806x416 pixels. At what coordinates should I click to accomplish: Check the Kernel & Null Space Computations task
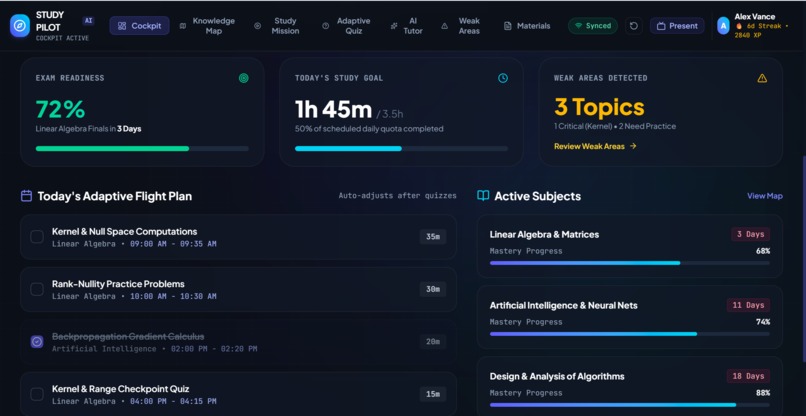(x=36, y=237)
